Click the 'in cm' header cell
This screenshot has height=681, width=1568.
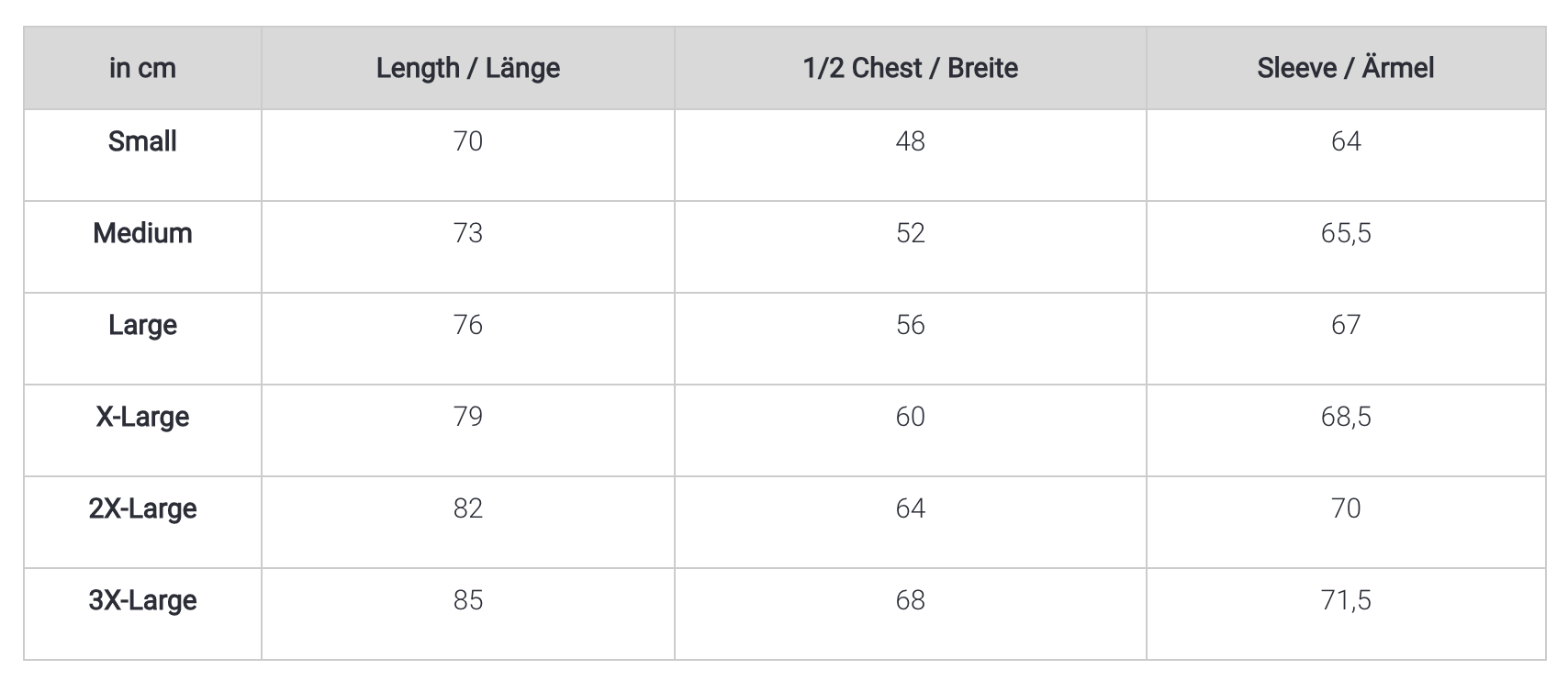click(x=142, y=68)
